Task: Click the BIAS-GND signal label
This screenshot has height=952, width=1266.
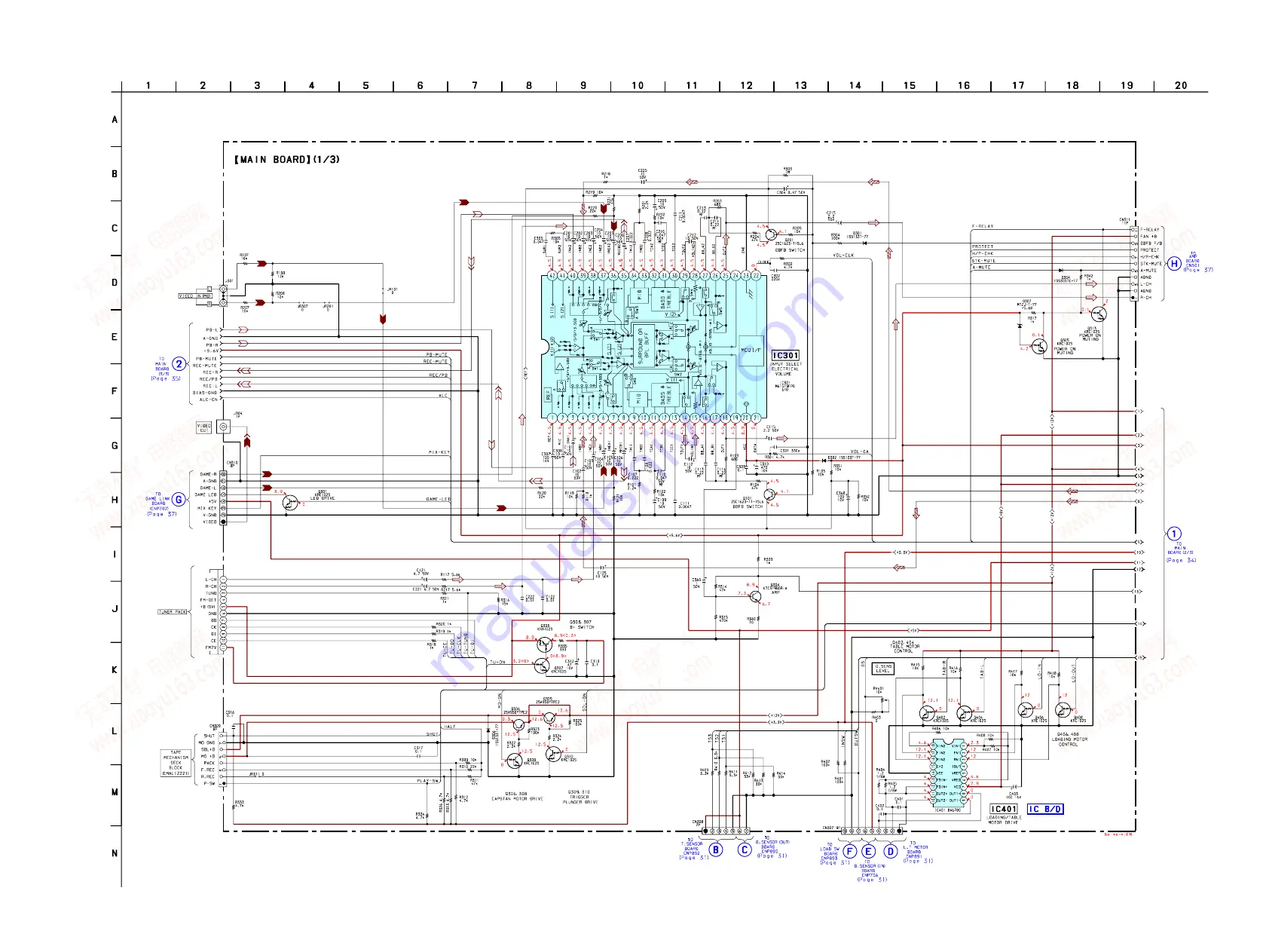Action: tap(205, 393)
